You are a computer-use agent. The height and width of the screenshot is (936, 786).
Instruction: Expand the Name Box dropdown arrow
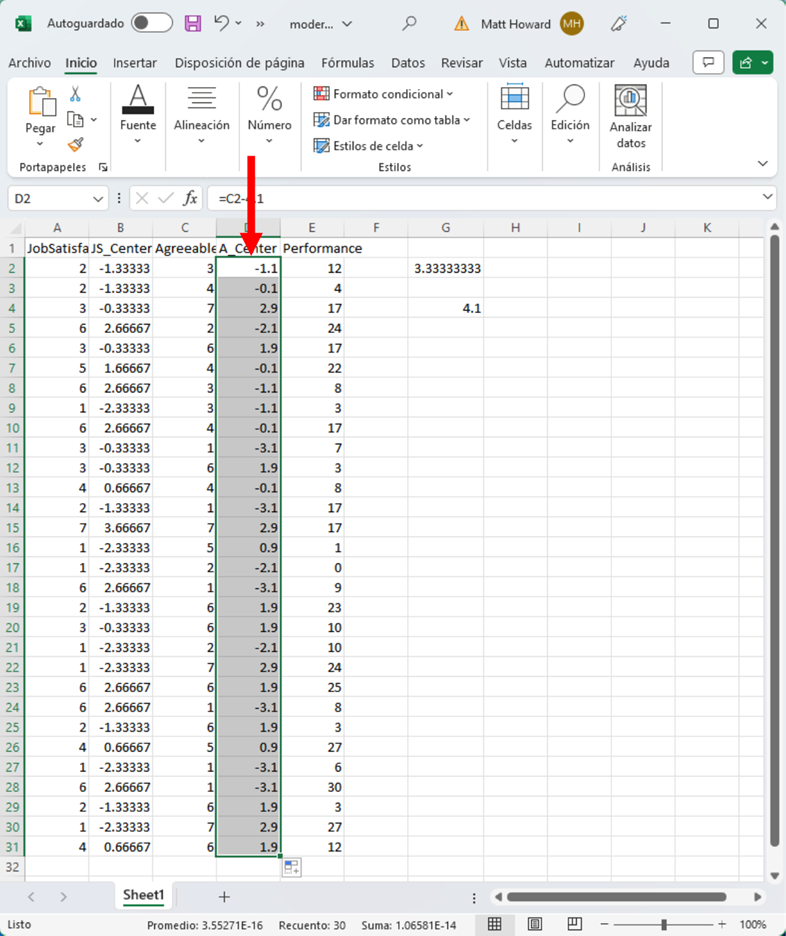click(97, 199)
